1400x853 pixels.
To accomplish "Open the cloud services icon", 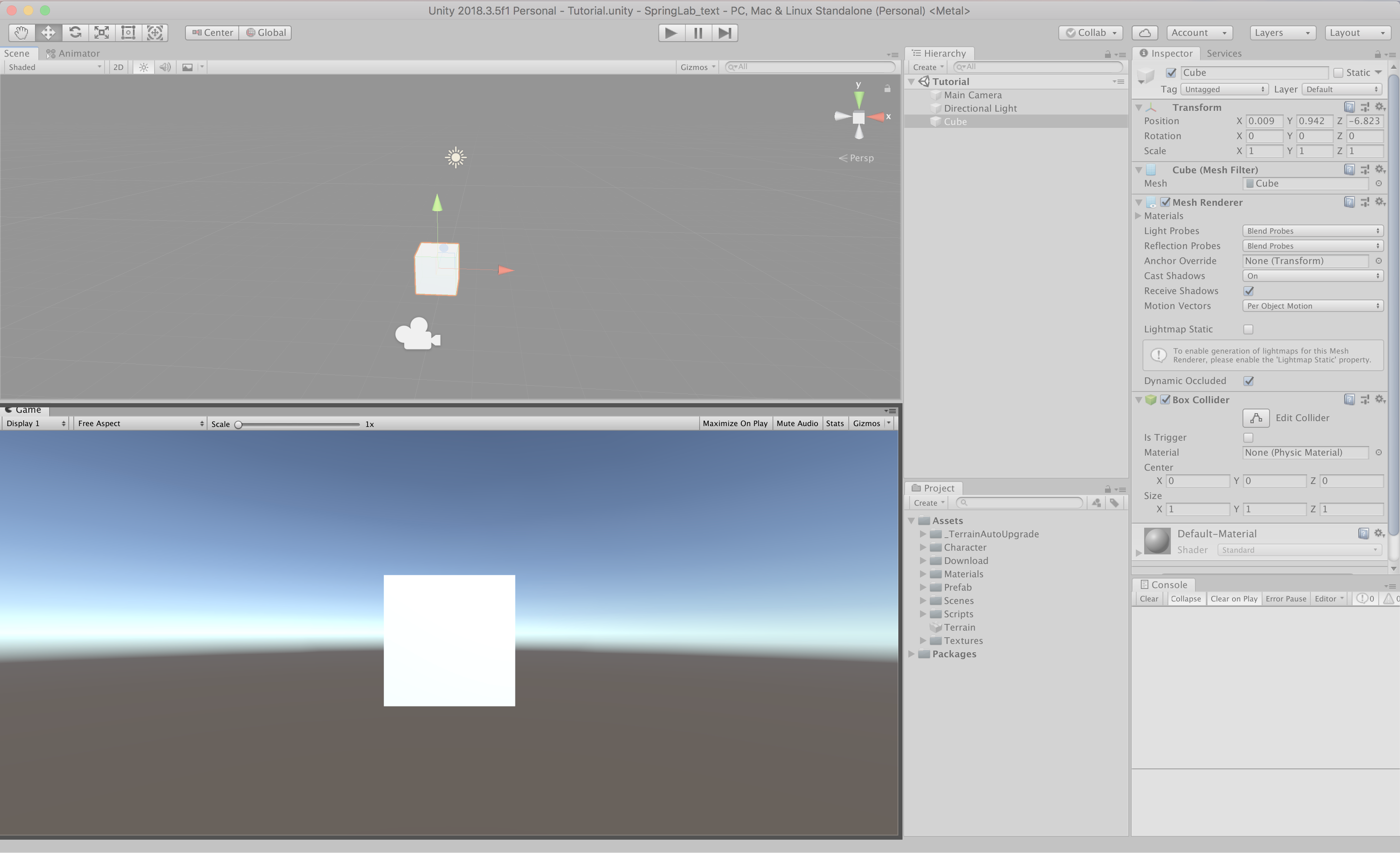I will (x=1145, y=33).
